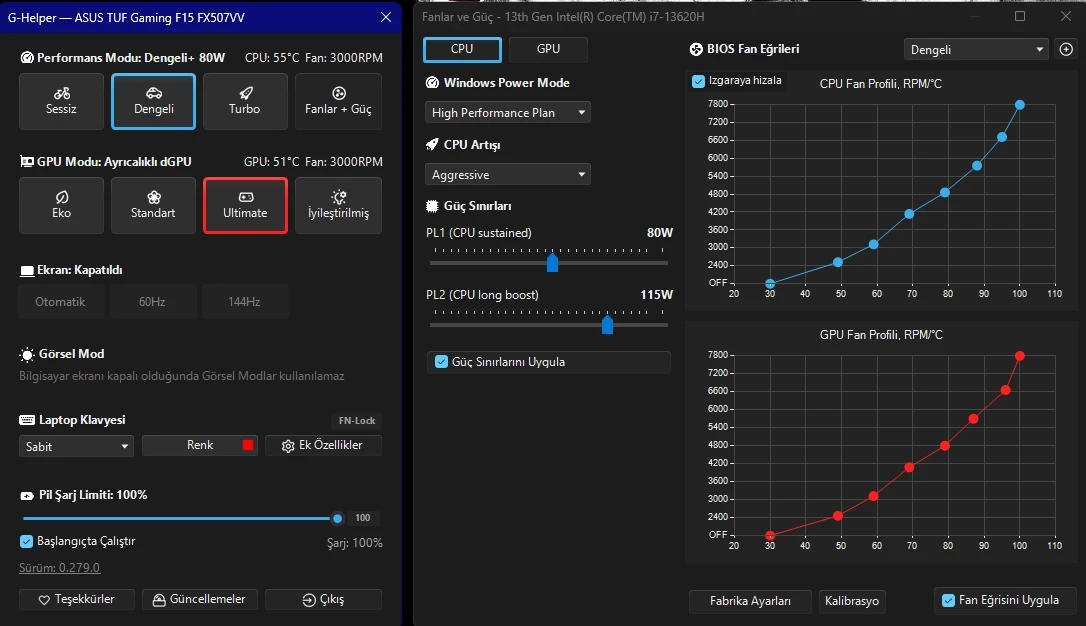Click GPU fan curve point at 100°C
The width and height of the screenshot is (1086, 626).
[1020, 356]
